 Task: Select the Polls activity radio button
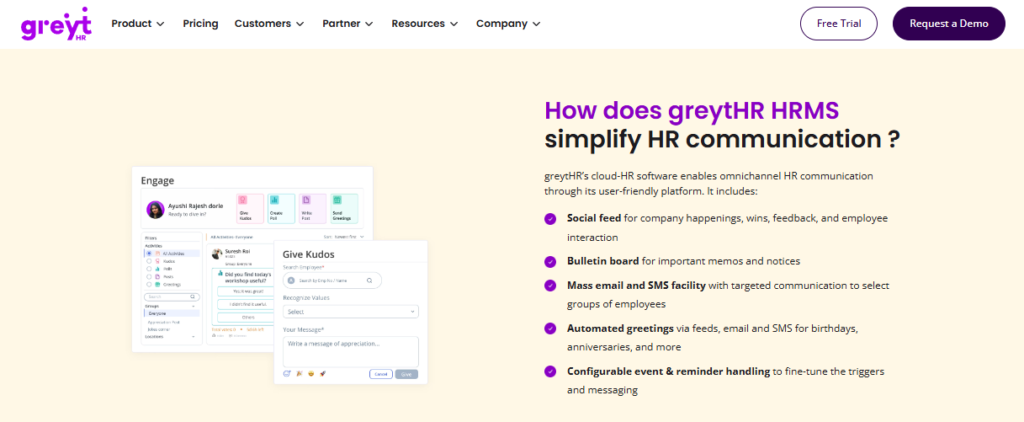click(149, 268)
